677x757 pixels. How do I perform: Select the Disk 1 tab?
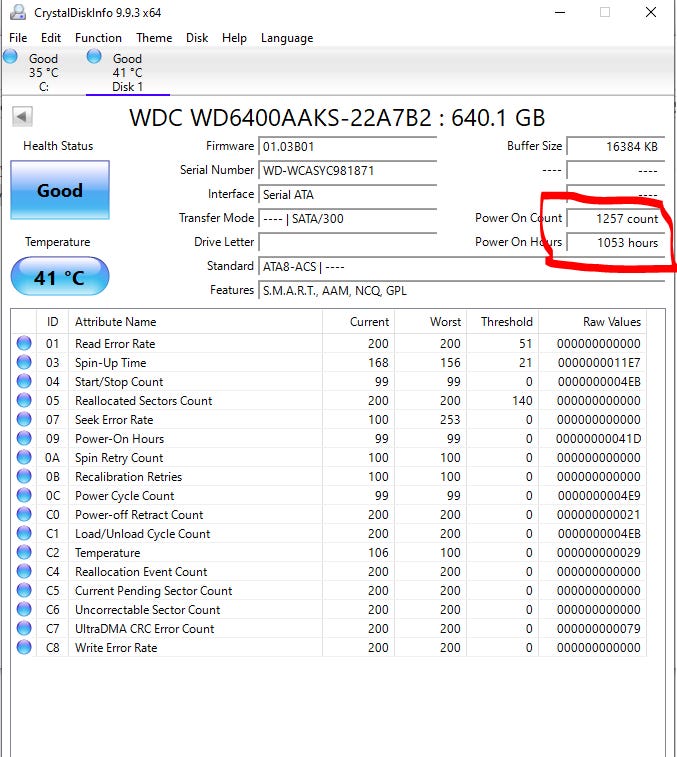point(127,72)
